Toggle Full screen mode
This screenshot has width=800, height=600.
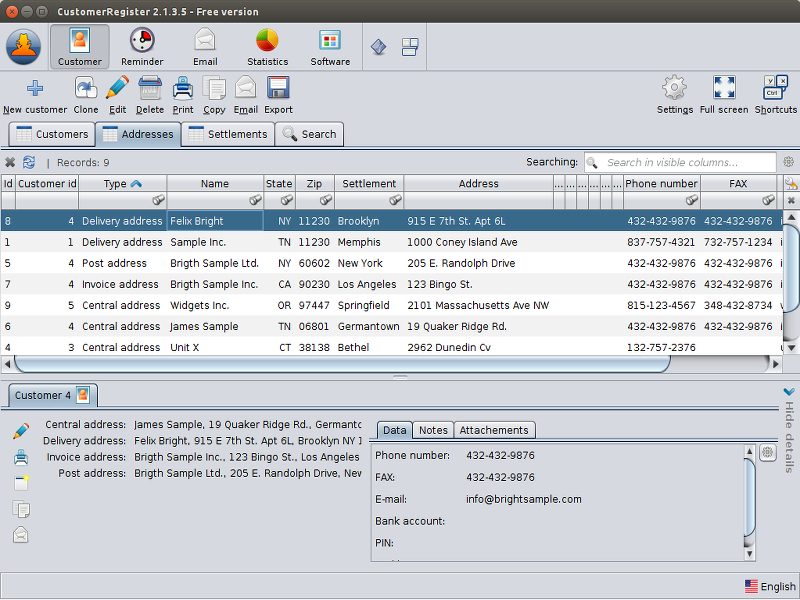click(x=724, y=89)
